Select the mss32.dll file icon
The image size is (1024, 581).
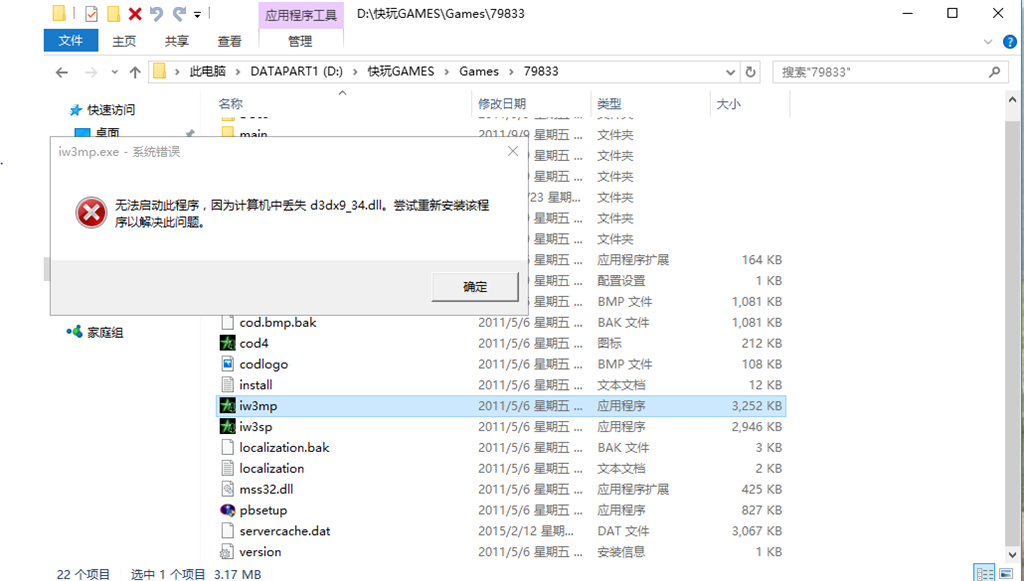pyautogui.click(x=227, y=490)
